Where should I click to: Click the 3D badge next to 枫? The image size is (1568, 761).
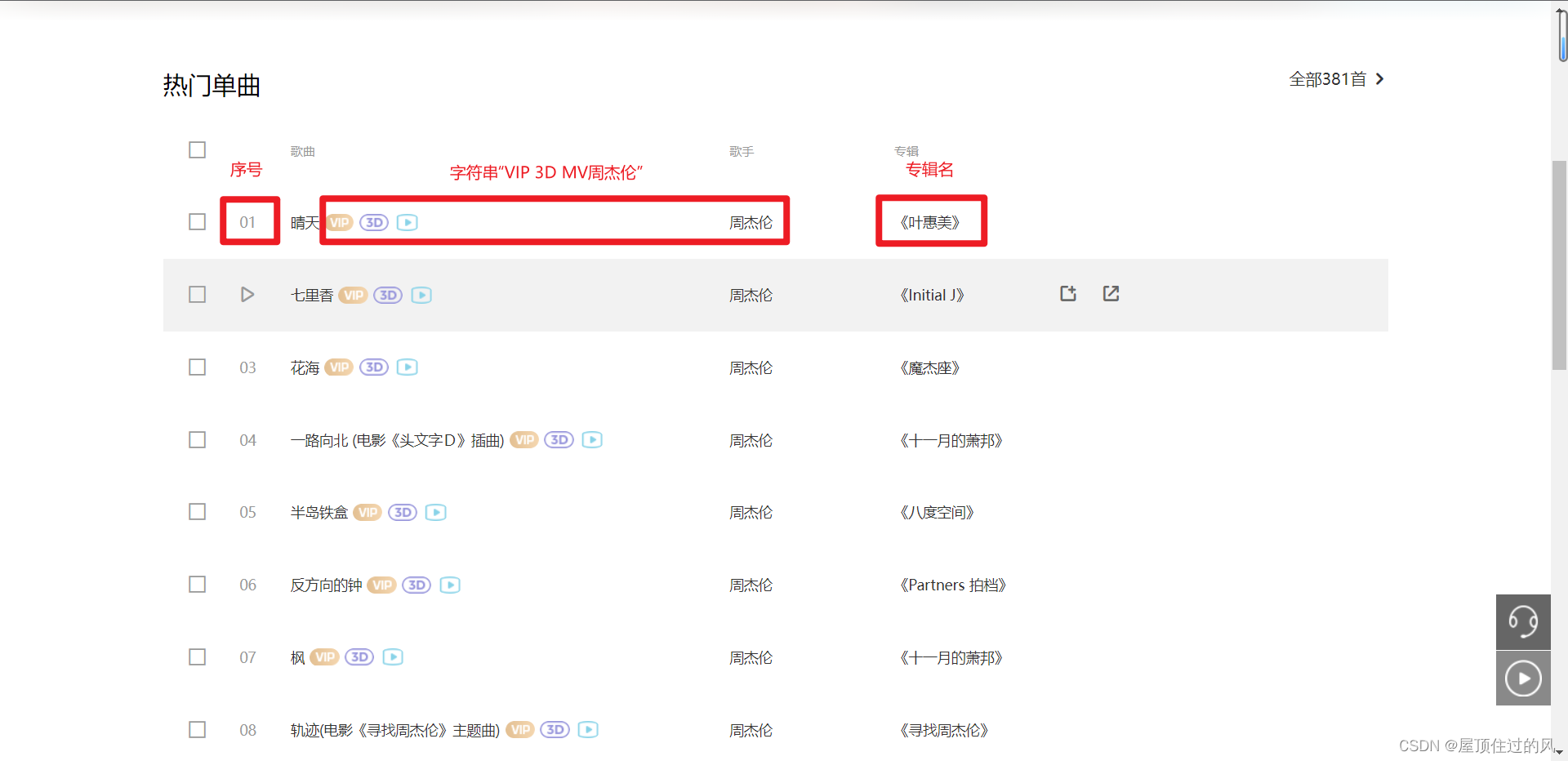(359, 657)
